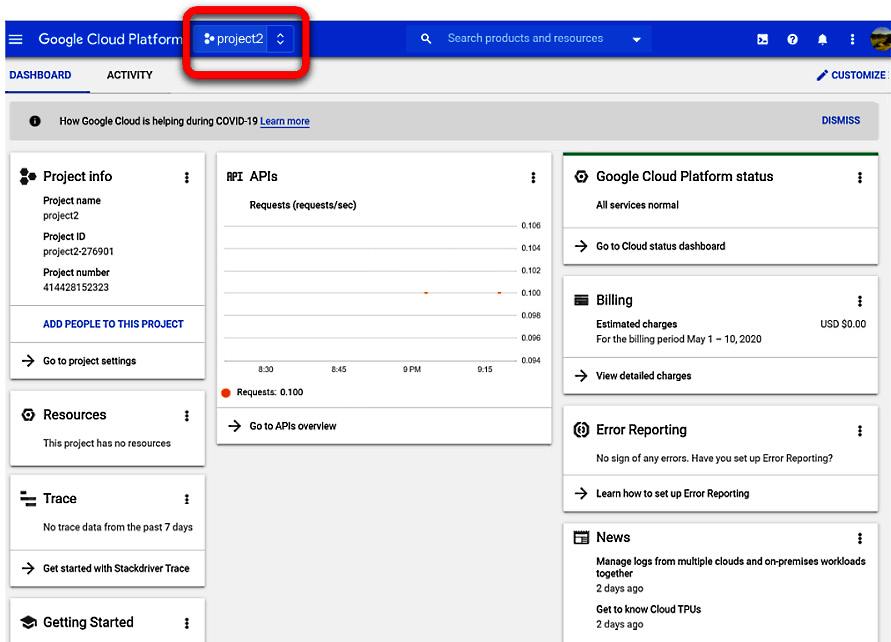Dismiss the COVID-19 banner
This screenshot has height=642, width=891.
click(x=840, y=120)
